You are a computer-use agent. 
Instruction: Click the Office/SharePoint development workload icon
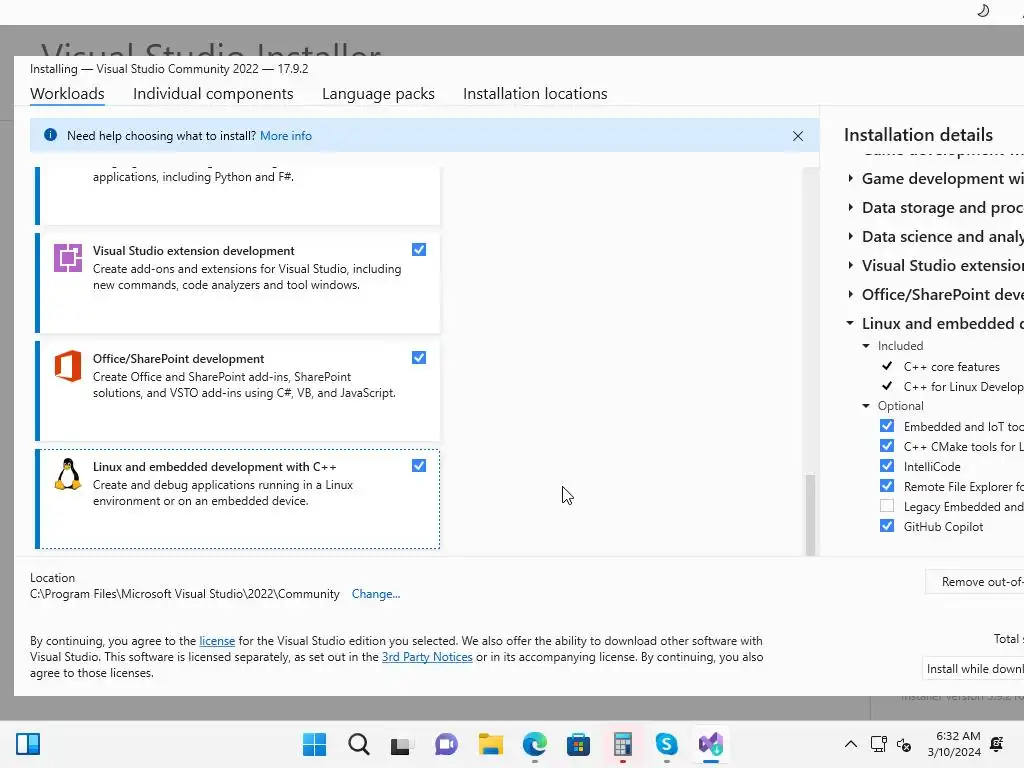pos(68,366)
